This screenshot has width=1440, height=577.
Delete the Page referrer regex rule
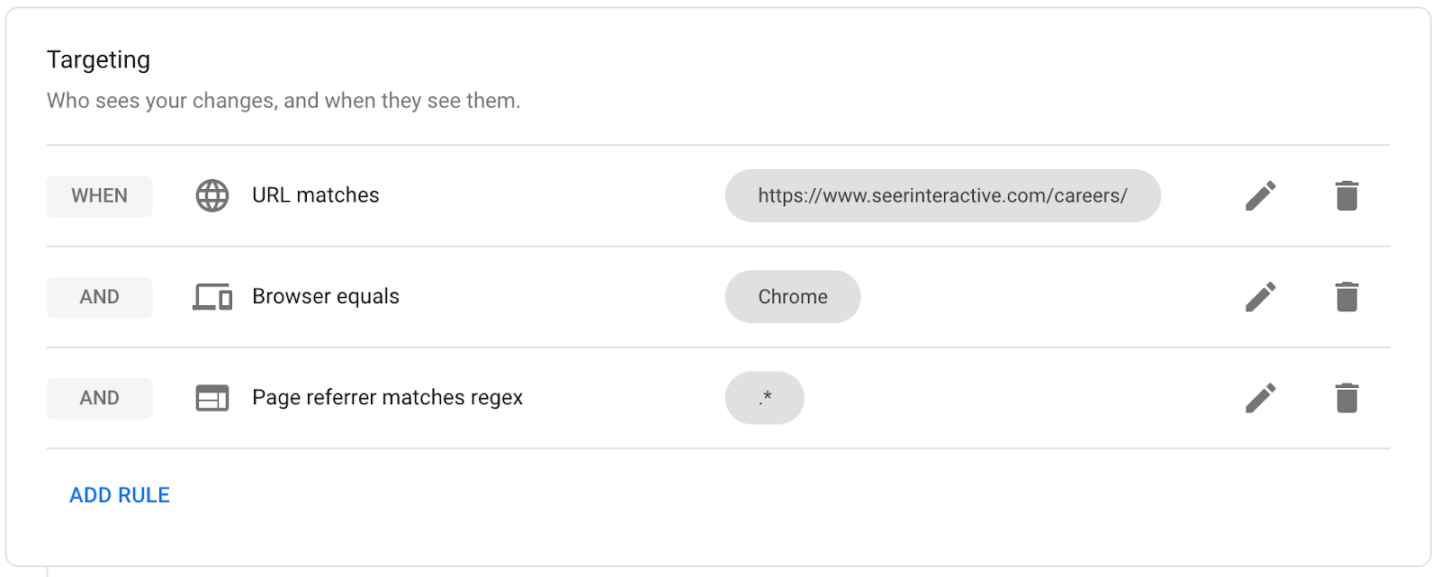(x=1347, y=398)
